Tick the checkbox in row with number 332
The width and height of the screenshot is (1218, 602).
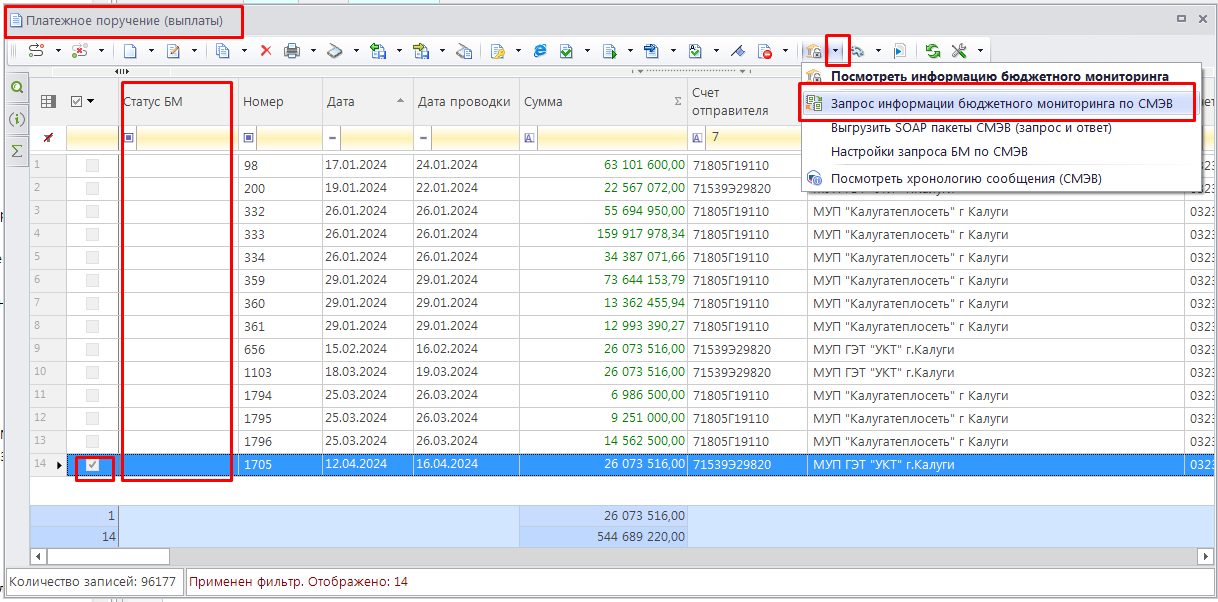[x=92, y=211]
